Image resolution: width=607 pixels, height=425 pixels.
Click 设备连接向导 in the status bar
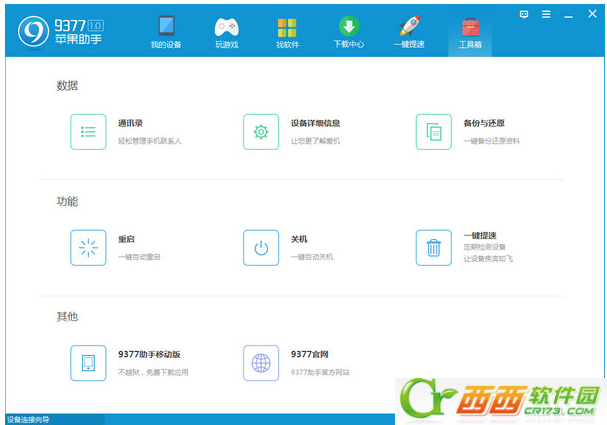(x=28, y=420)
